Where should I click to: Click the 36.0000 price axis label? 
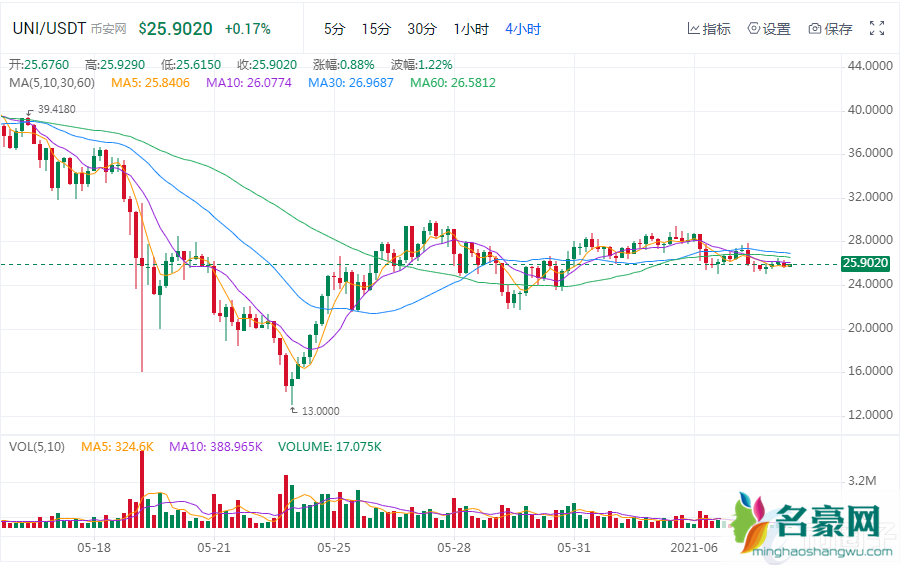coord(870,153)
